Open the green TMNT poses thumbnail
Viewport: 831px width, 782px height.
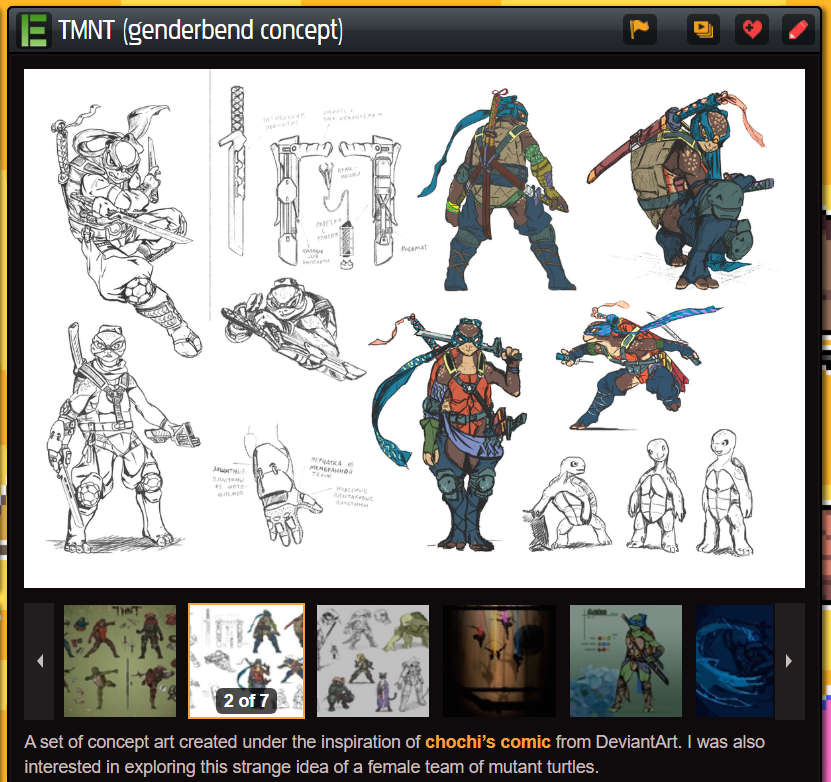click(x=120, y=661)
